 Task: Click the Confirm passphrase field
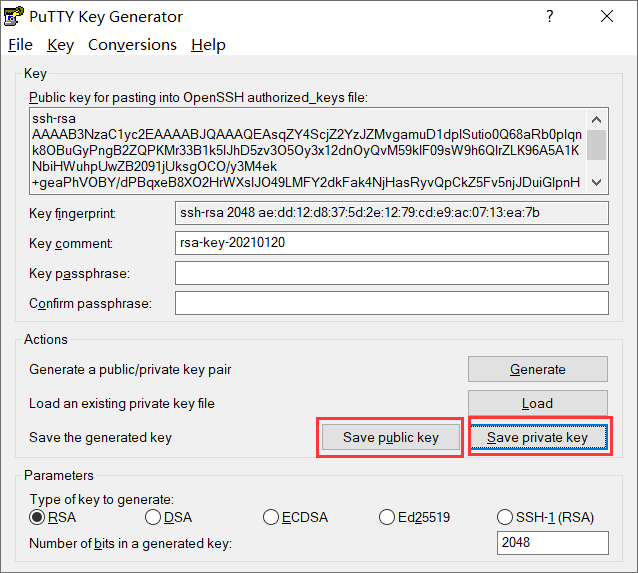pyautogui.click(x=392, y=303)
